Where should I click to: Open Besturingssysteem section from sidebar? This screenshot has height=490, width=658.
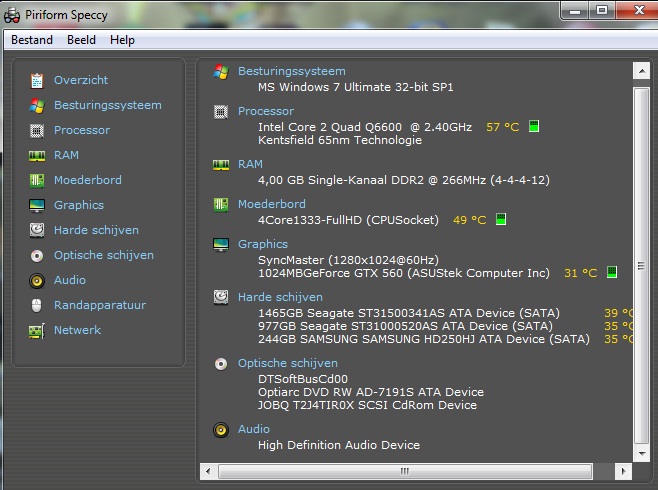[108, 105]
